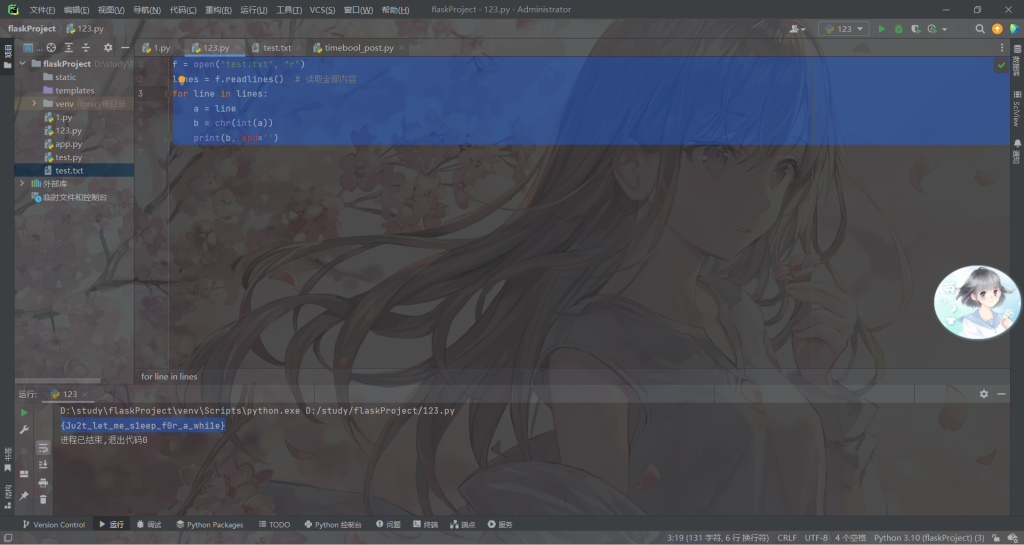Pin the run tab with the pin icon
1024x545 pixels.
pyautogui.click(x=24, y=495)
